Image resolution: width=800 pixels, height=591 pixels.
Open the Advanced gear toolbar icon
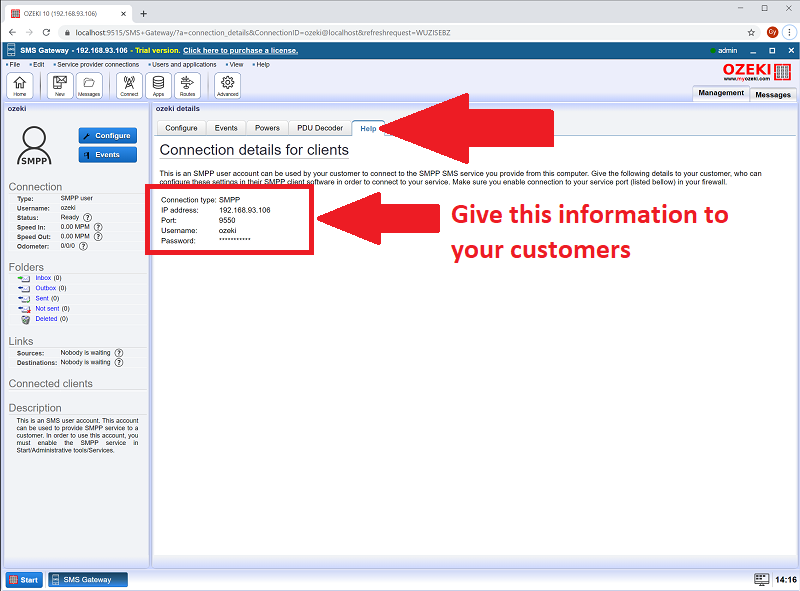click(228, 85)
